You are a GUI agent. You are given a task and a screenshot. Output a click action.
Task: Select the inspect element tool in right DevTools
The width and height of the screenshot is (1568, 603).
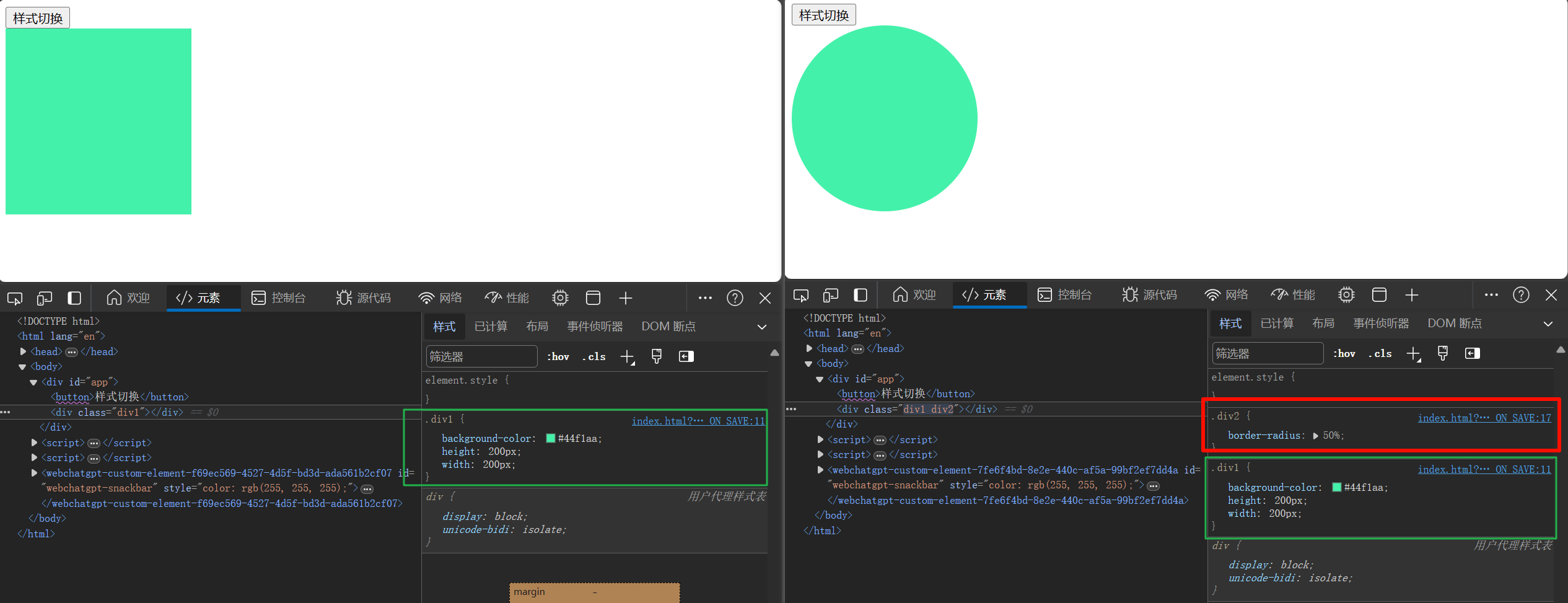pyautogui.click(x=801, y=295)
